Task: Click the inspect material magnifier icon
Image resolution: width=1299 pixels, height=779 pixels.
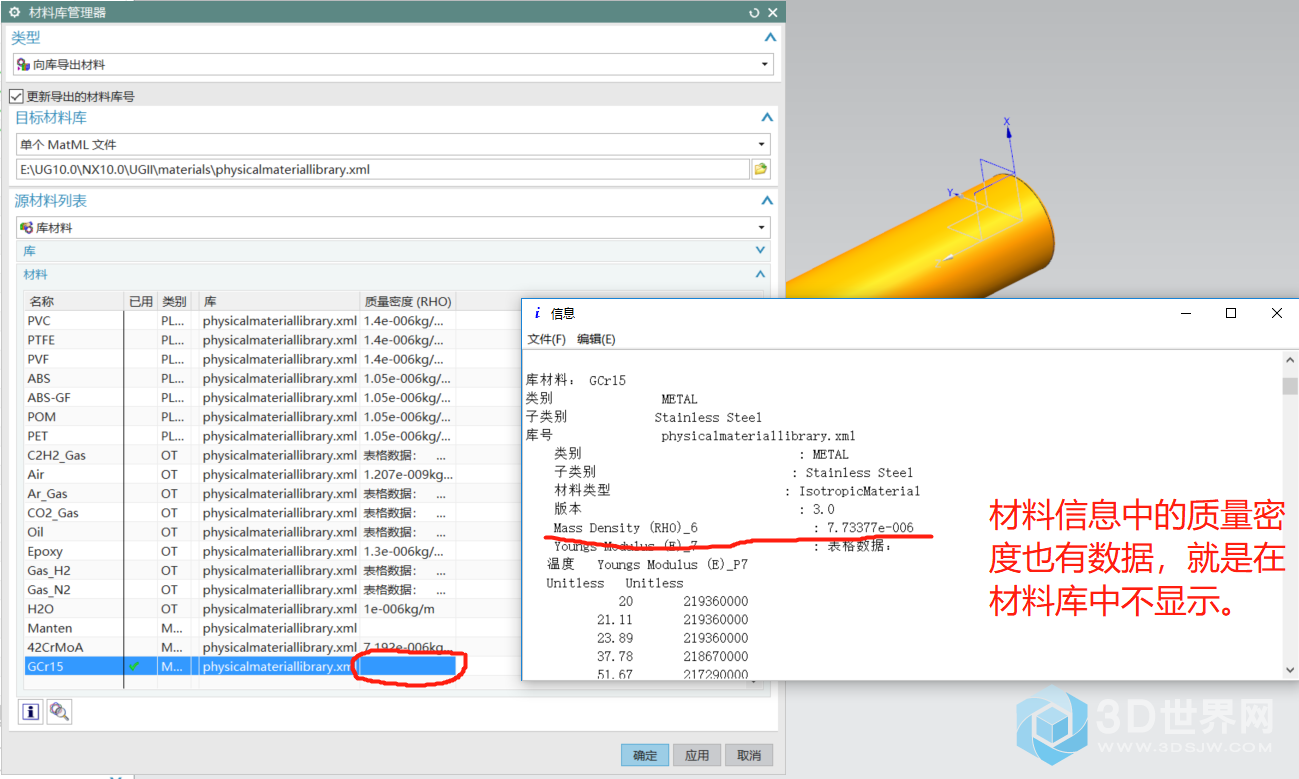Action: tap(59, 712)
